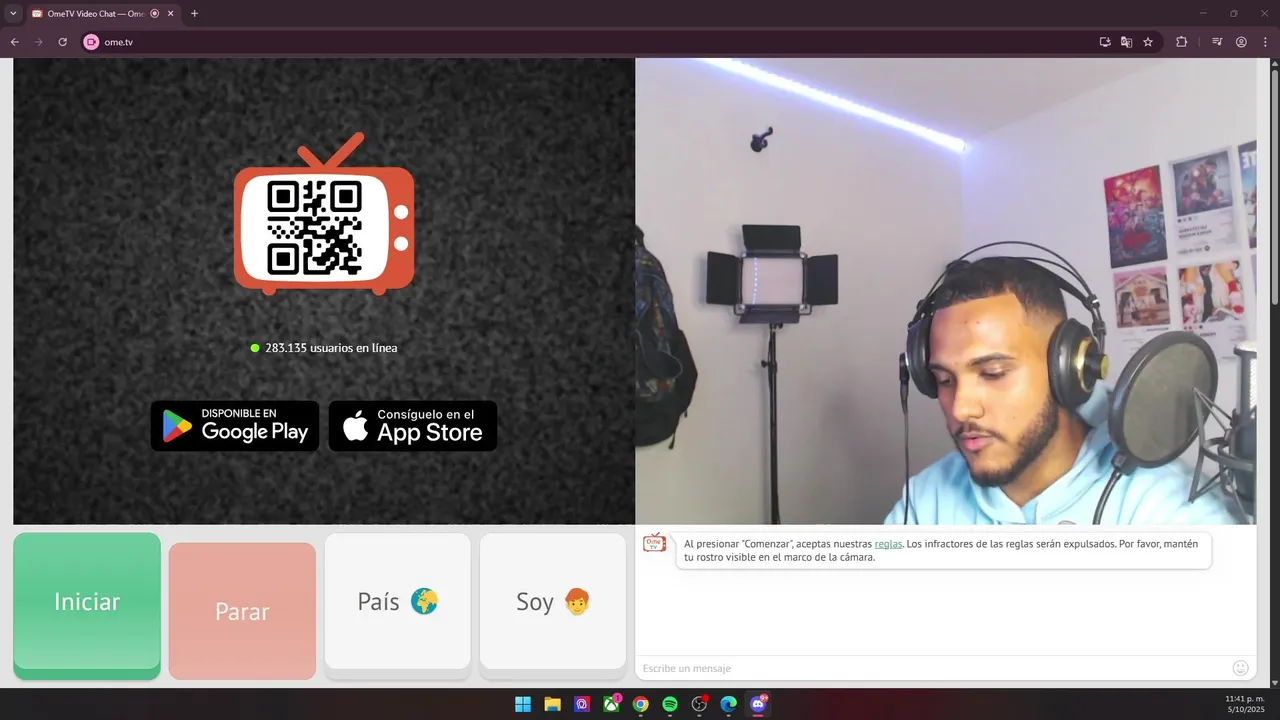This screenshot has height=720, width=1280.
Task: Open the reglas rules link
Action: pyautogui.click(x=888, y=544)
